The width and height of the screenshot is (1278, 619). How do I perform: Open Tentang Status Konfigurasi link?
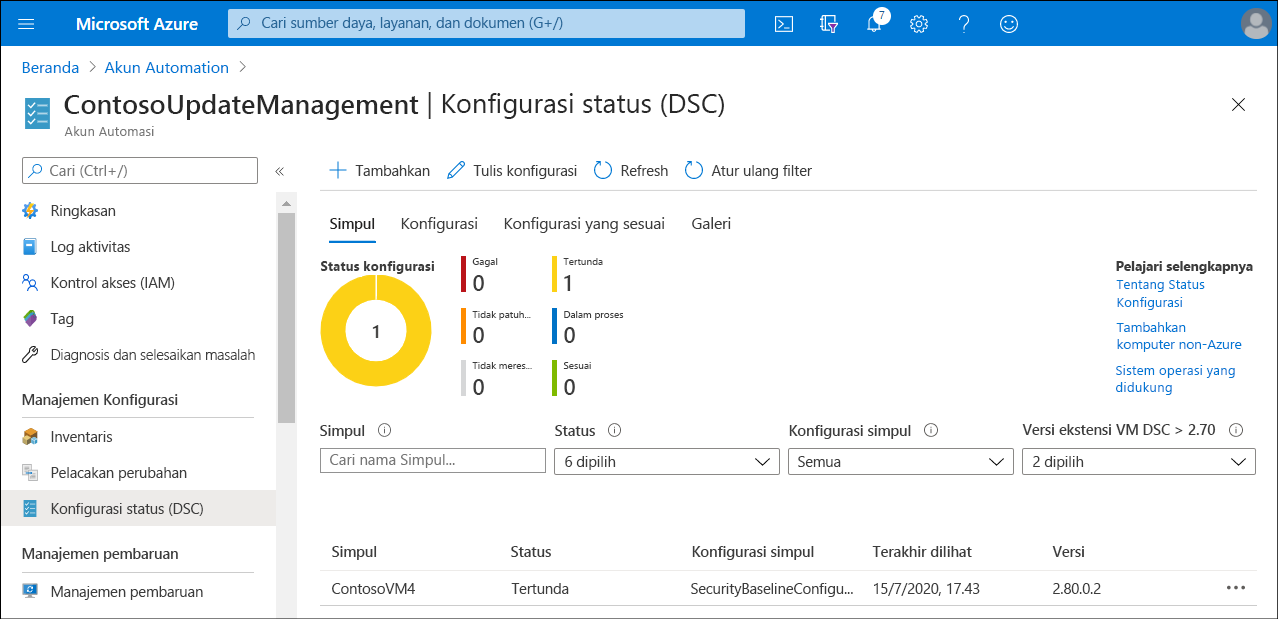coord(1160,293)
